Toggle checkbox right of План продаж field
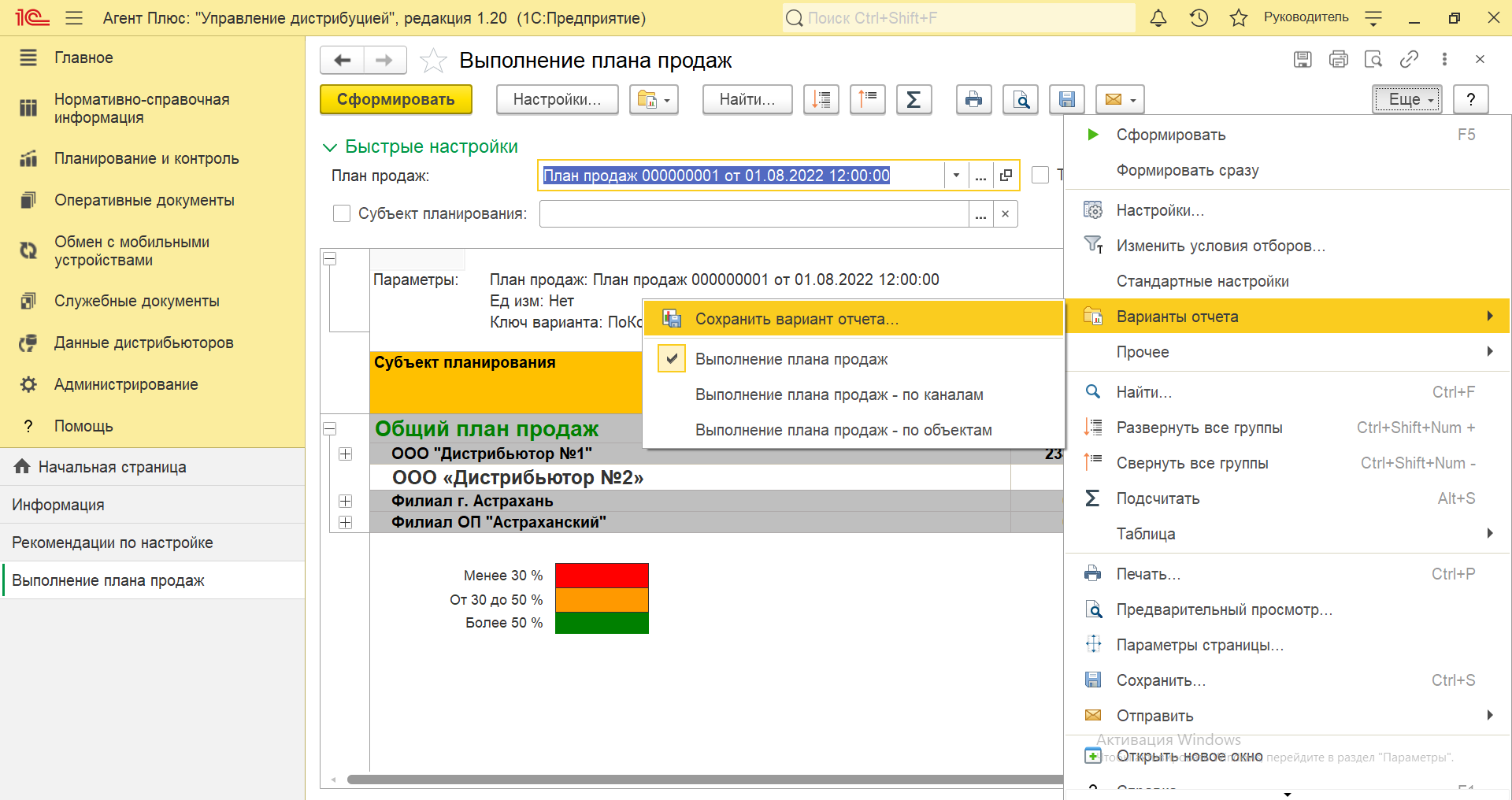 (x=1040, y=175)
